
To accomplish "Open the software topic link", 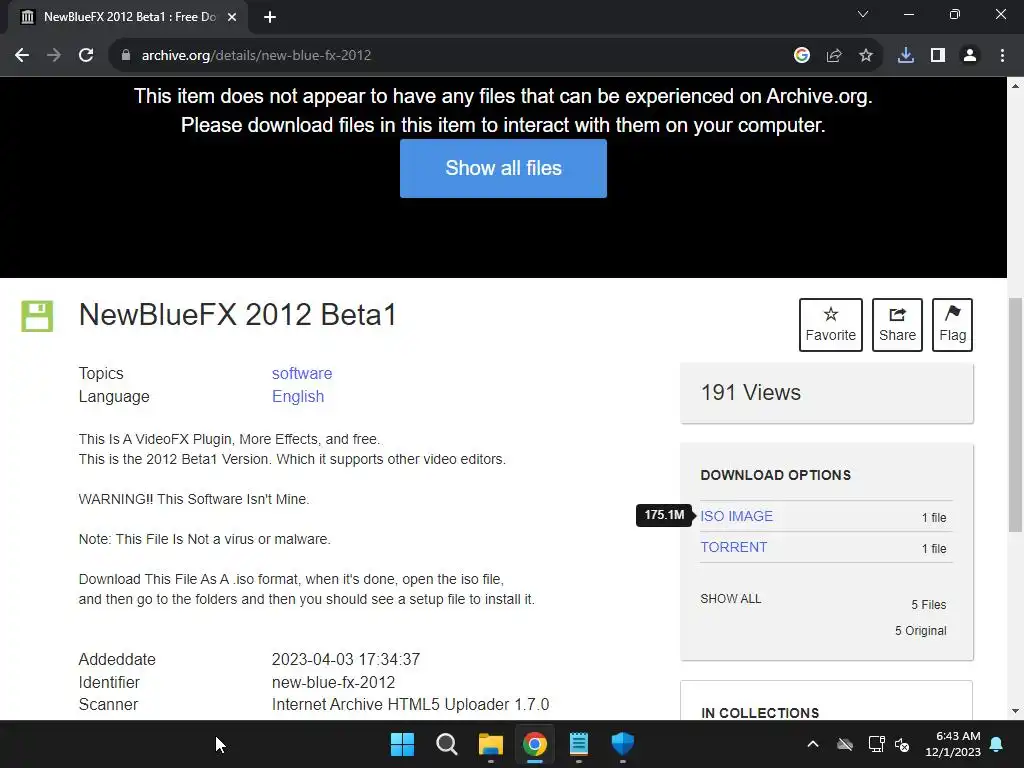I will [302, 374].
